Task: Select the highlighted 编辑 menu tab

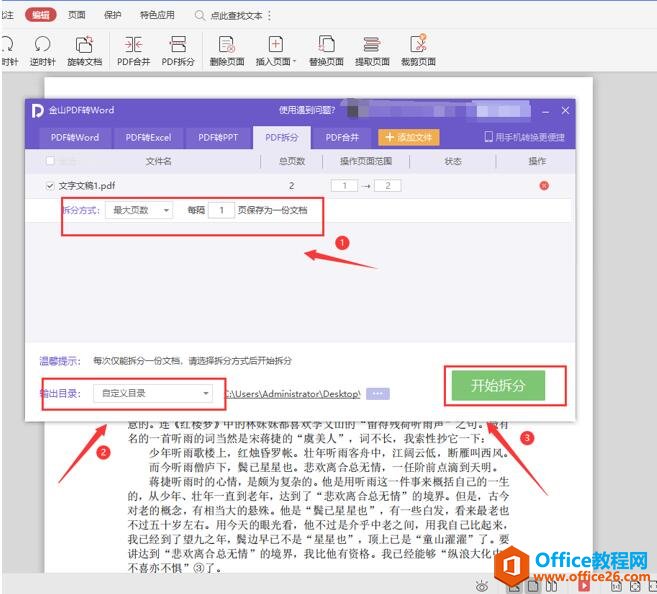Action: pyautogui.click(x=41, y=15)
